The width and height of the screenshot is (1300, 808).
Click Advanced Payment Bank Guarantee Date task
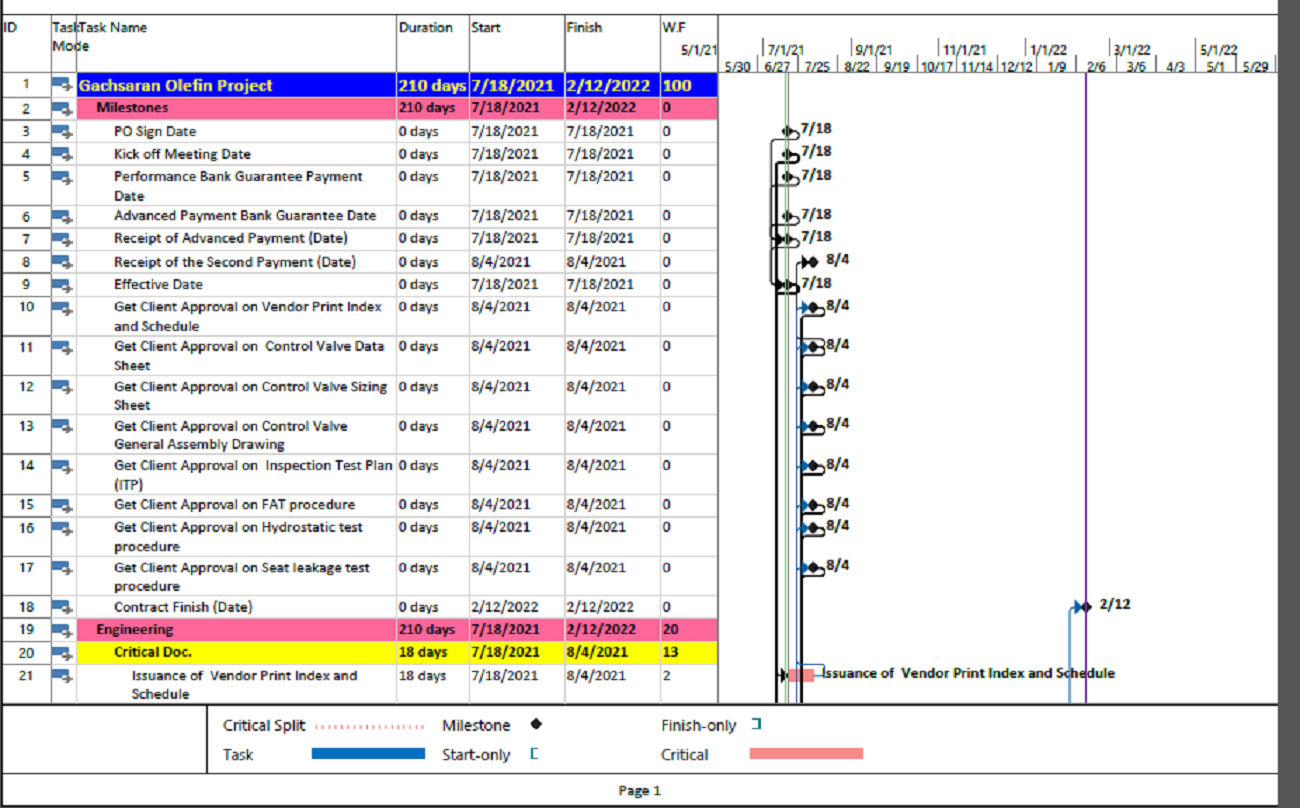tap(245, 215)
